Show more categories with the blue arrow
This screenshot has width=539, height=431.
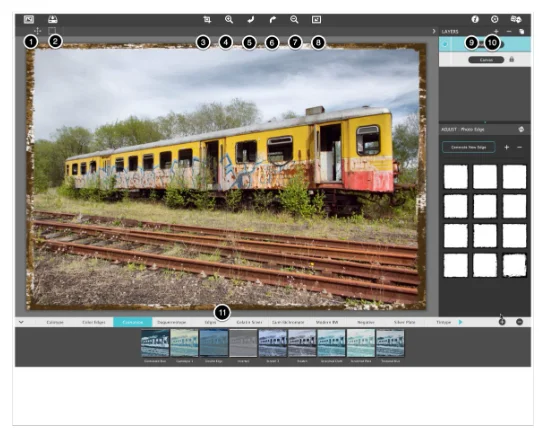pos(461,322)
